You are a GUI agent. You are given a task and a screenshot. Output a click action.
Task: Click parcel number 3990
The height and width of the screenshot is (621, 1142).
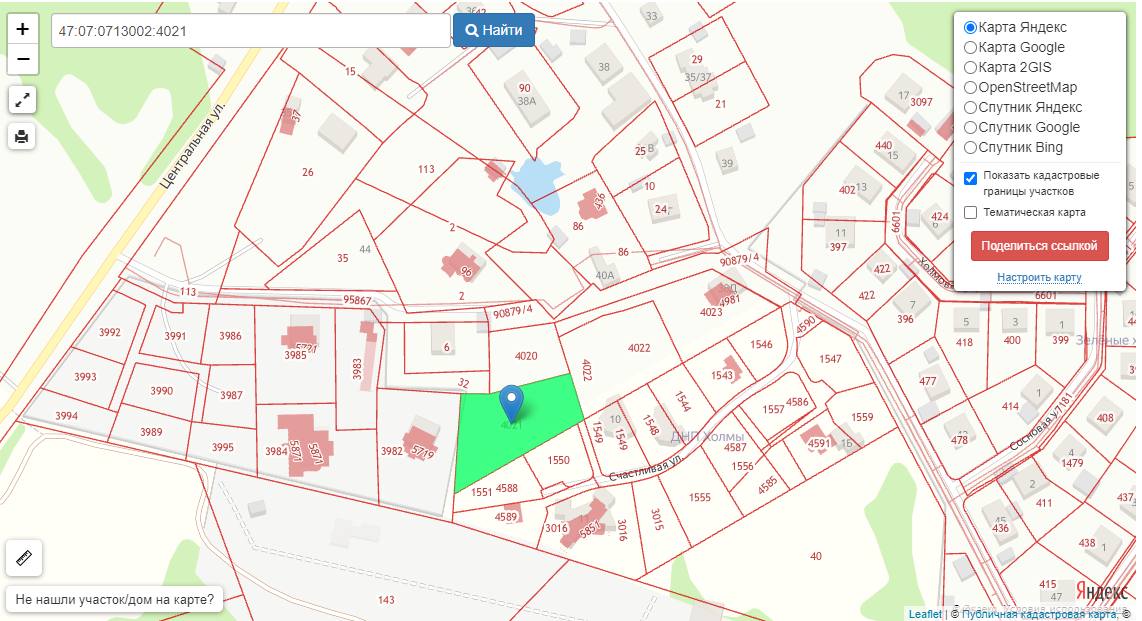[162, 391]
